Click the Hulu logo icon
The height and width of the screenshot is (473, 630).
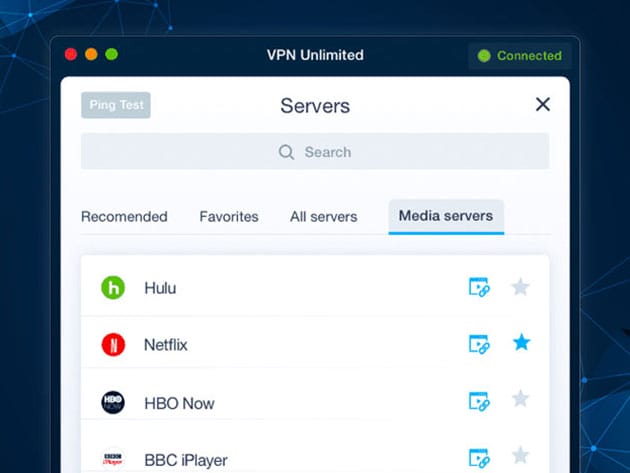113,288
